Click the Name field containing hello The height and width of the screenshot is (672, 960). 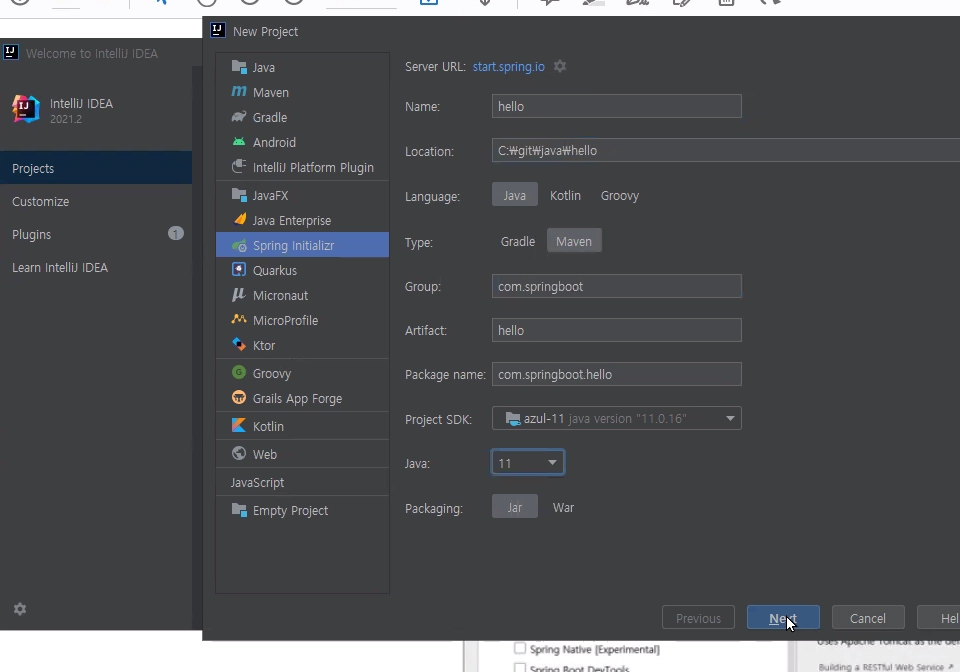point(617,106)
